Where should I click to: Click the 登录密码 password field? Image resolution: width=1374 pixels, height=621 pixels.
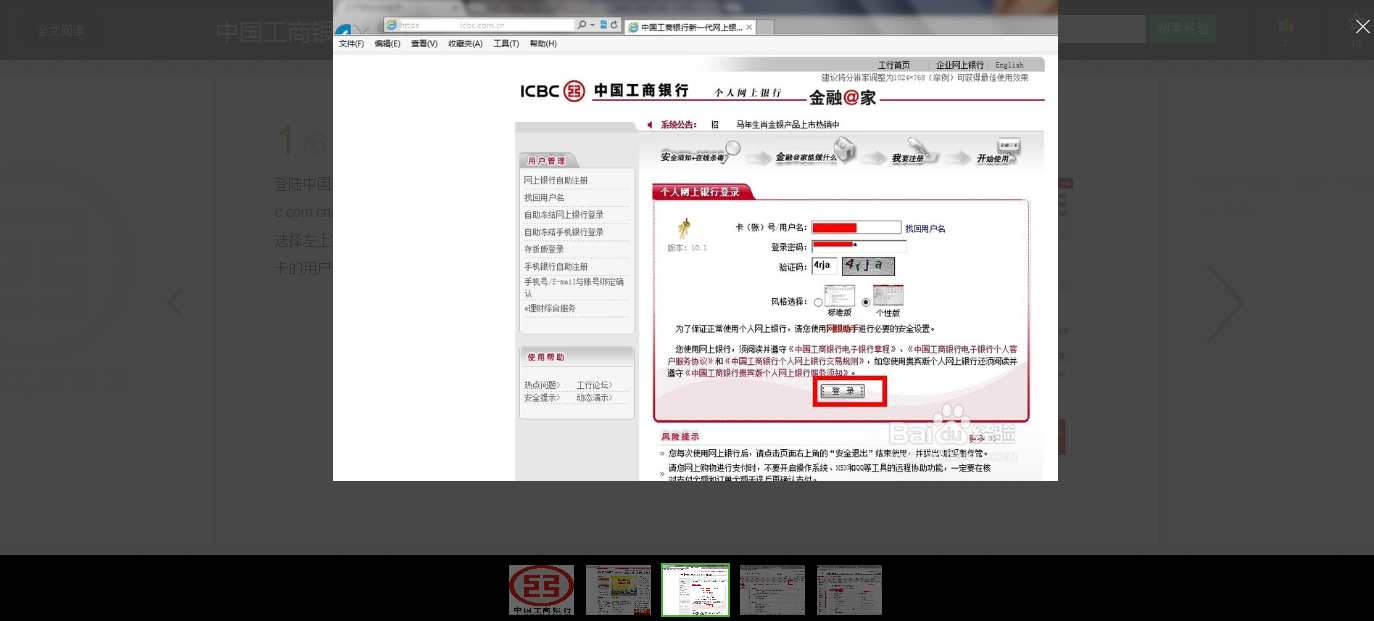tap(859, 246)
